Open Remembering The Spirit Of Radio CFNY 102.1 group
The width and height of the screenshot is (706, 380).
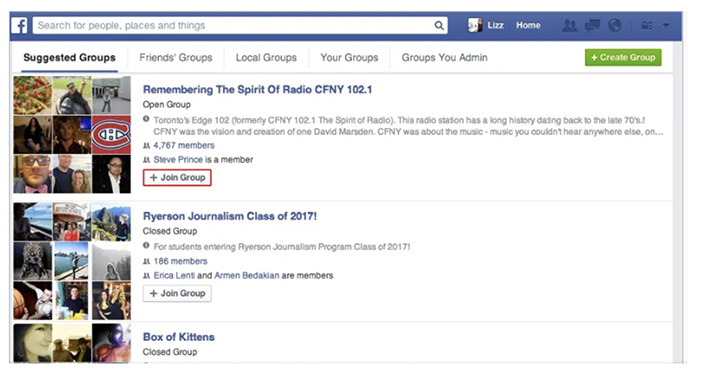pos(258,90)
